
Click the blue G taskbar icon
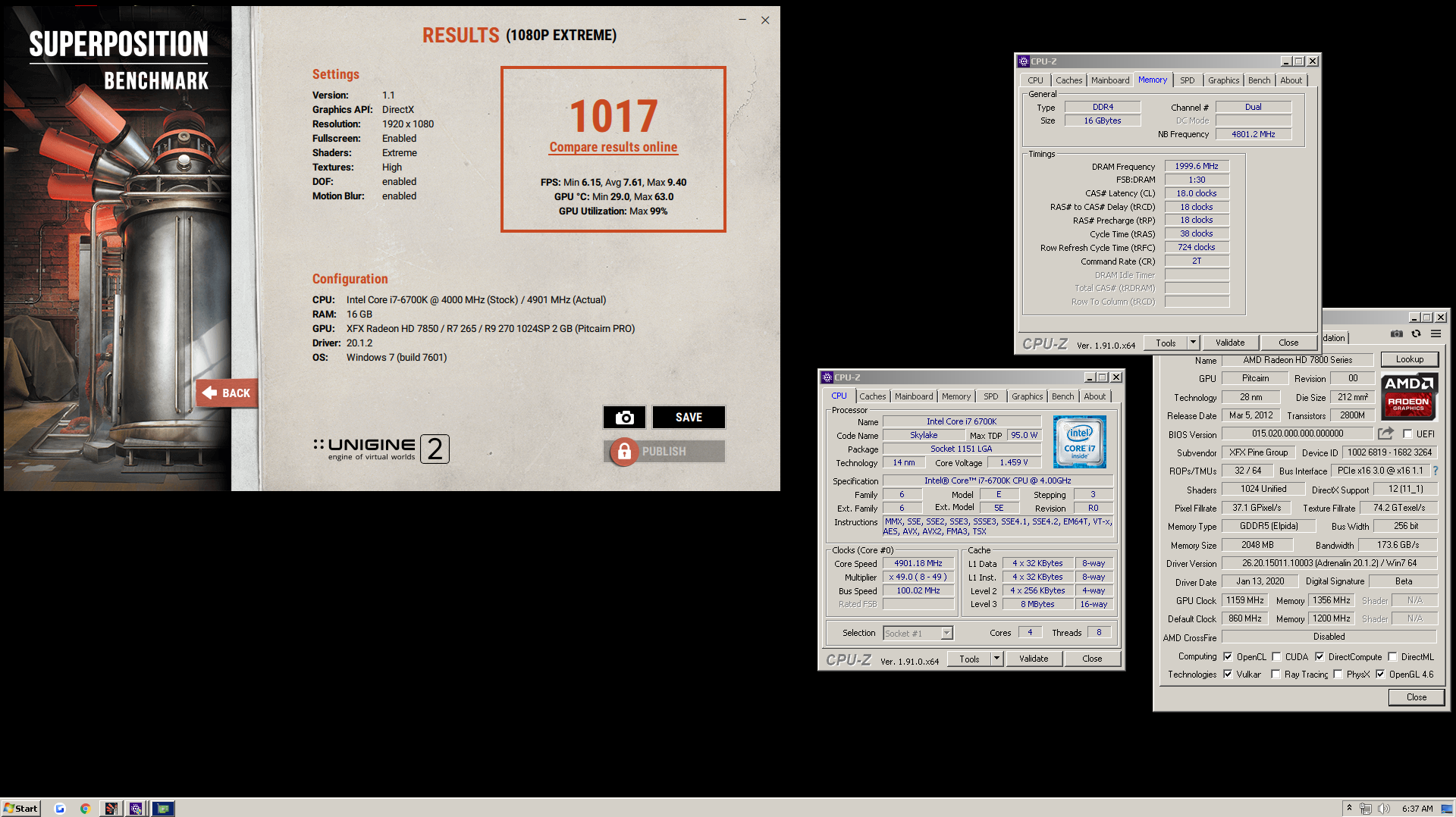[60, 809]
